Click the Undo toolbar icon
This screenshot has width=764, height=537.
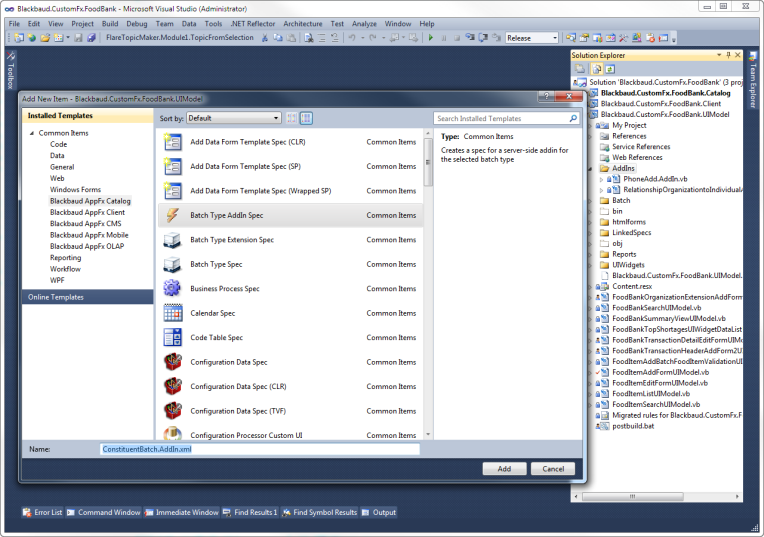pyautogui.click(x=352, y=38)
